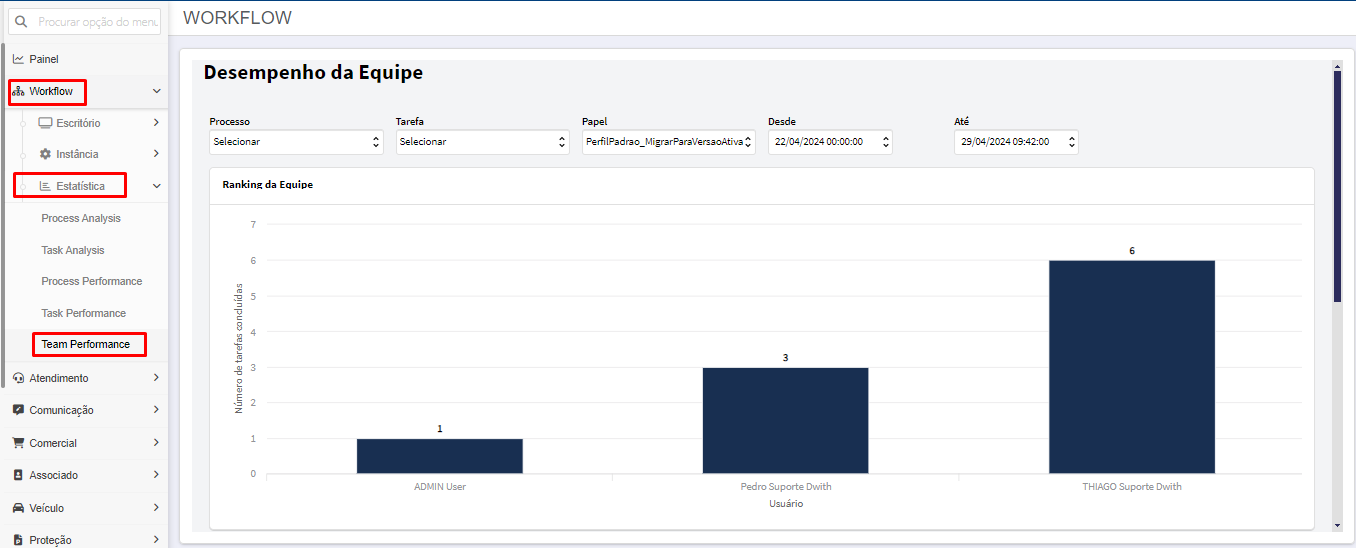Image resolution: width=1356 pixels, height=548 pixels.
Task: Open Process Analysis menu item
Action: (81, 218)
